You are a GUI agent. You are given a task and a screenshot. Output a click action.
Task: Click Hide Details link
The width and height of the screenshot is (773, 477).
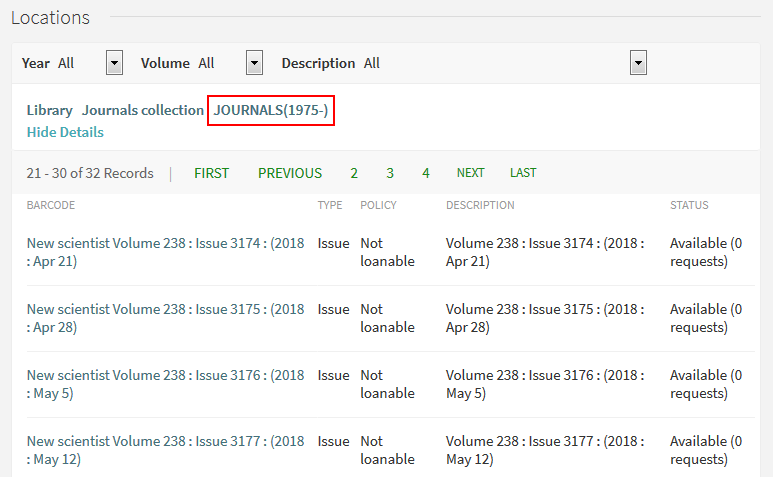point(65,132)
